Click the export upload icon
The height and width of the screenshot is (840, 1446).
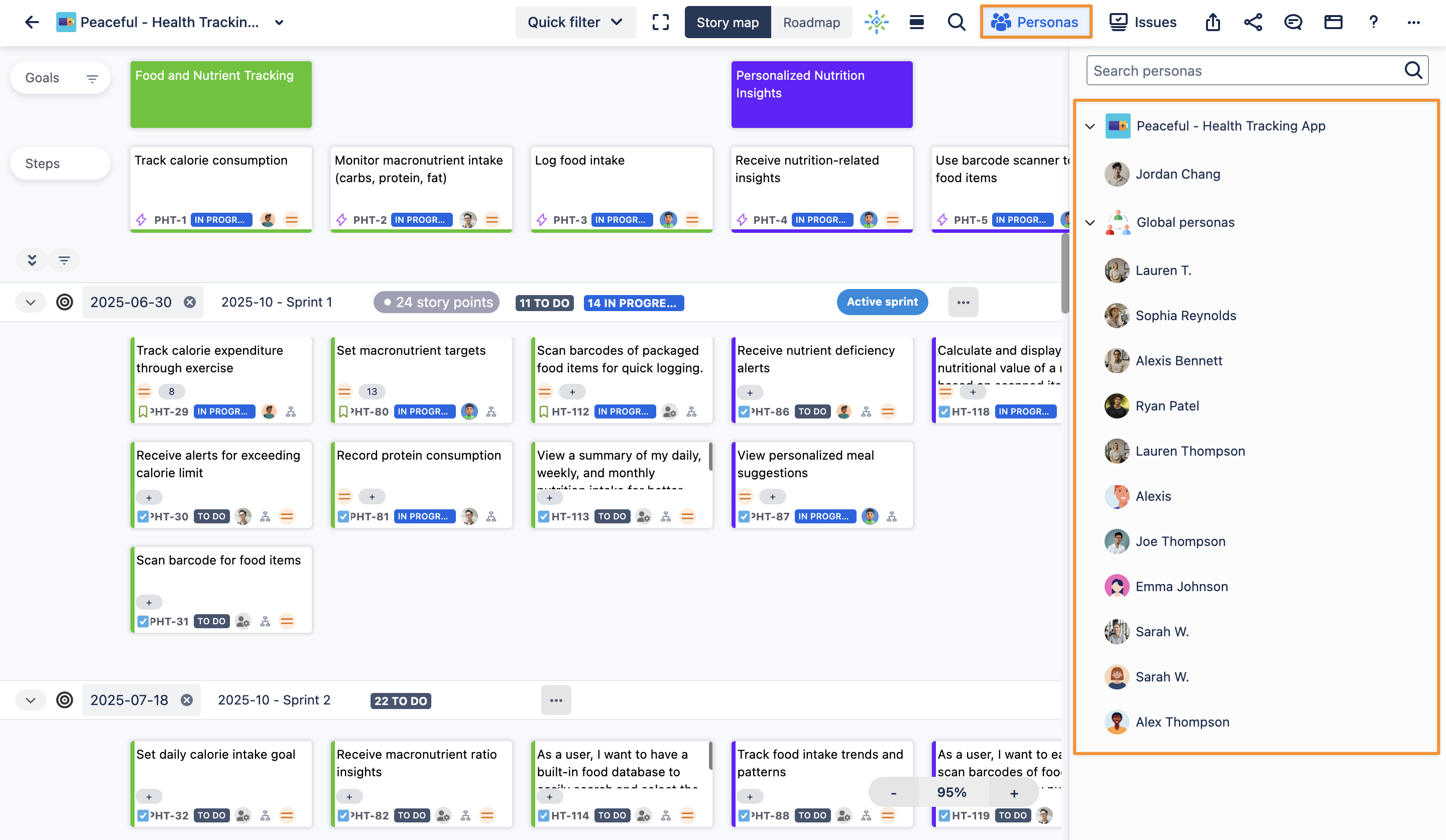coord(1213,23)
